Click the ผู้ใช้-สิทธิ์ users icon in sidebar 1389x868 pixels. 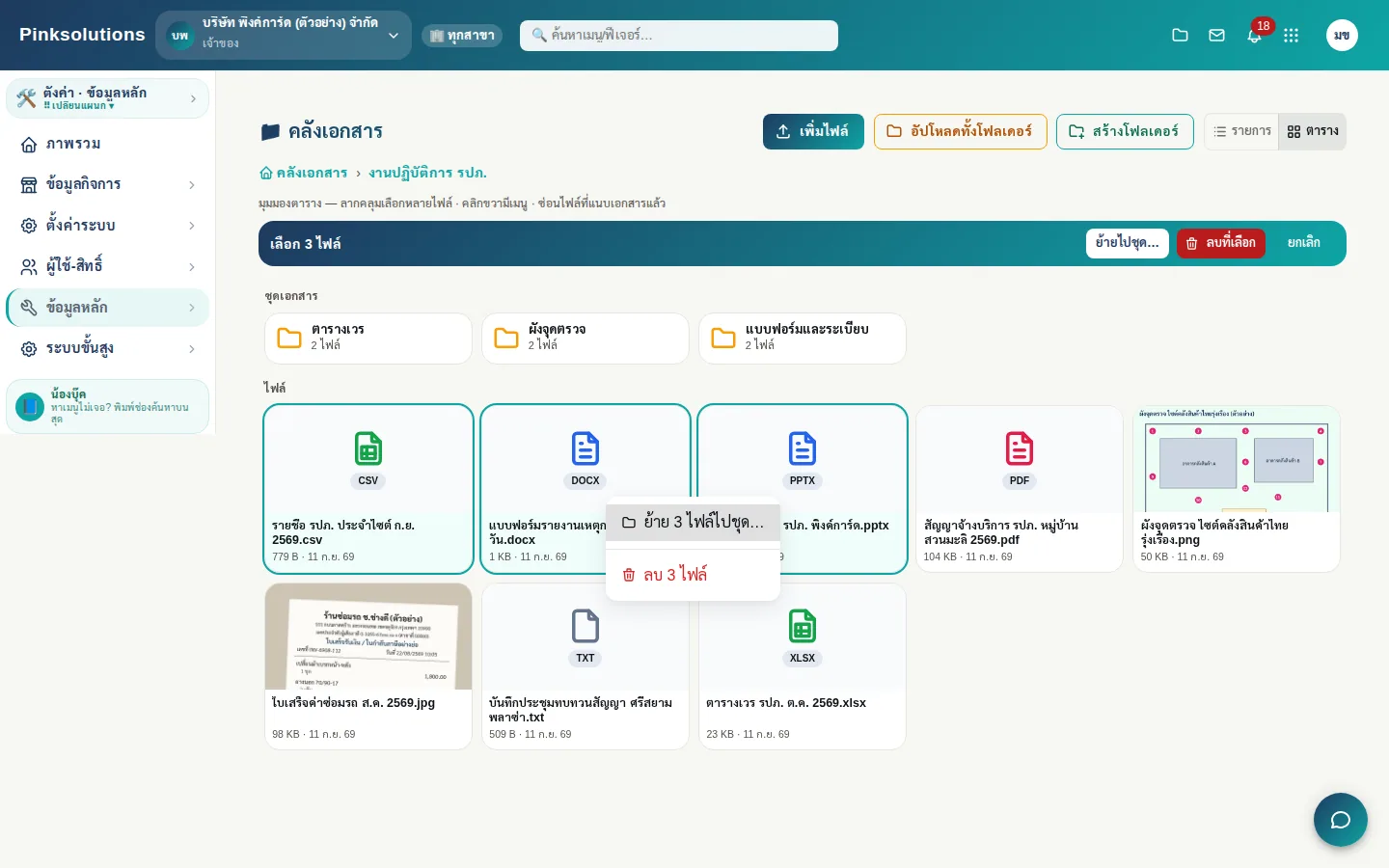point(29,267)
